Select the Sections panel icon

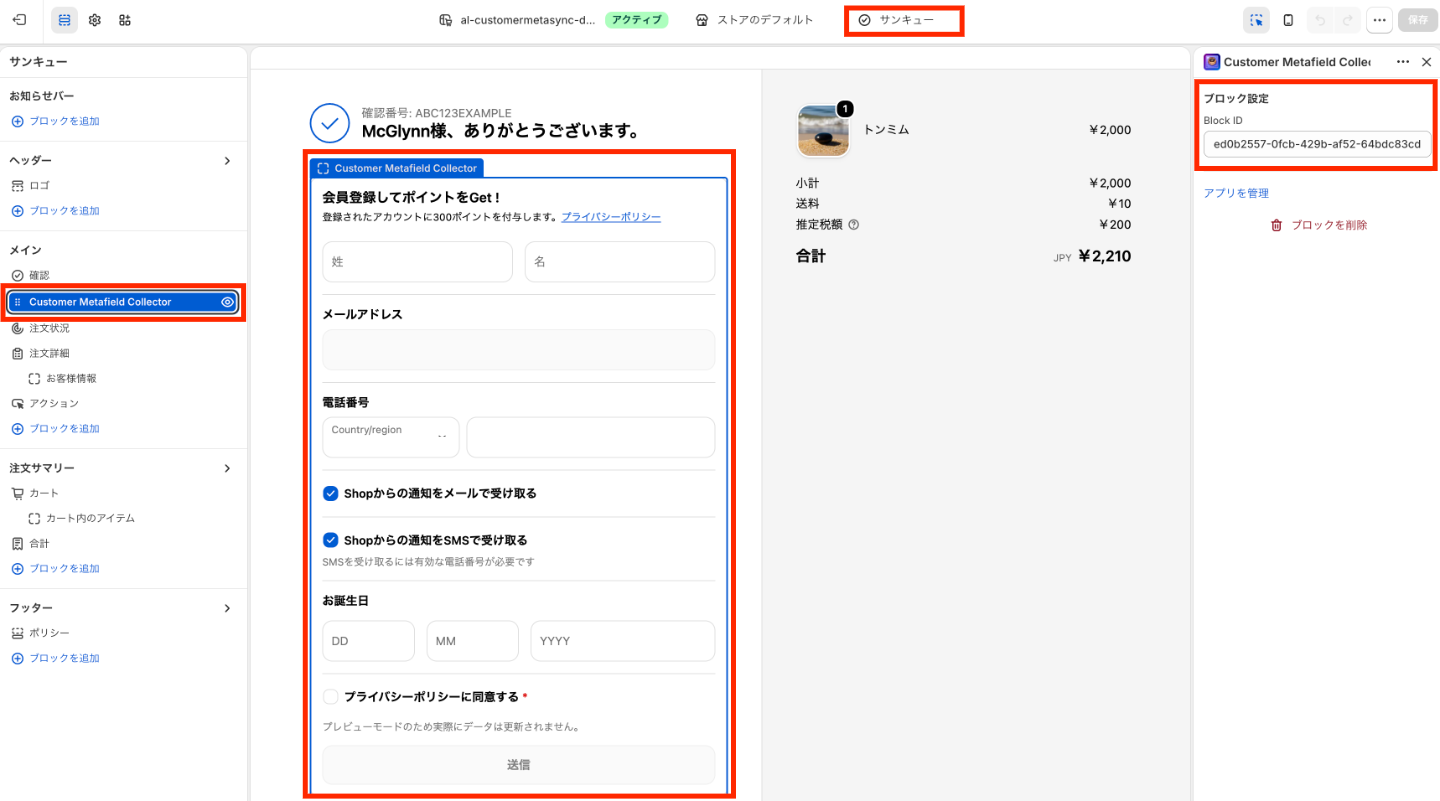click(x=64, y=20)
